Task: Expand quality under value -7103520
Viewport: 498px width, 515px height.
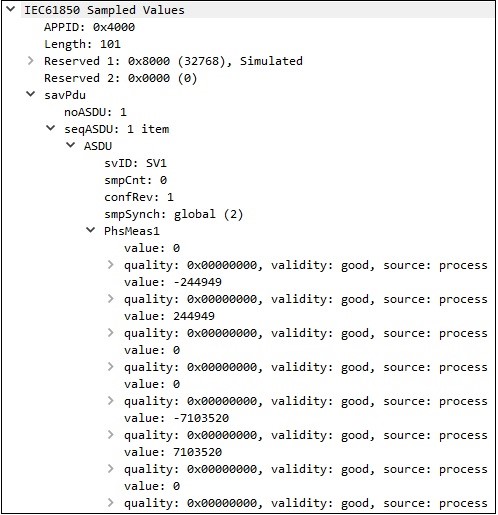Action: tap(111, 435)
